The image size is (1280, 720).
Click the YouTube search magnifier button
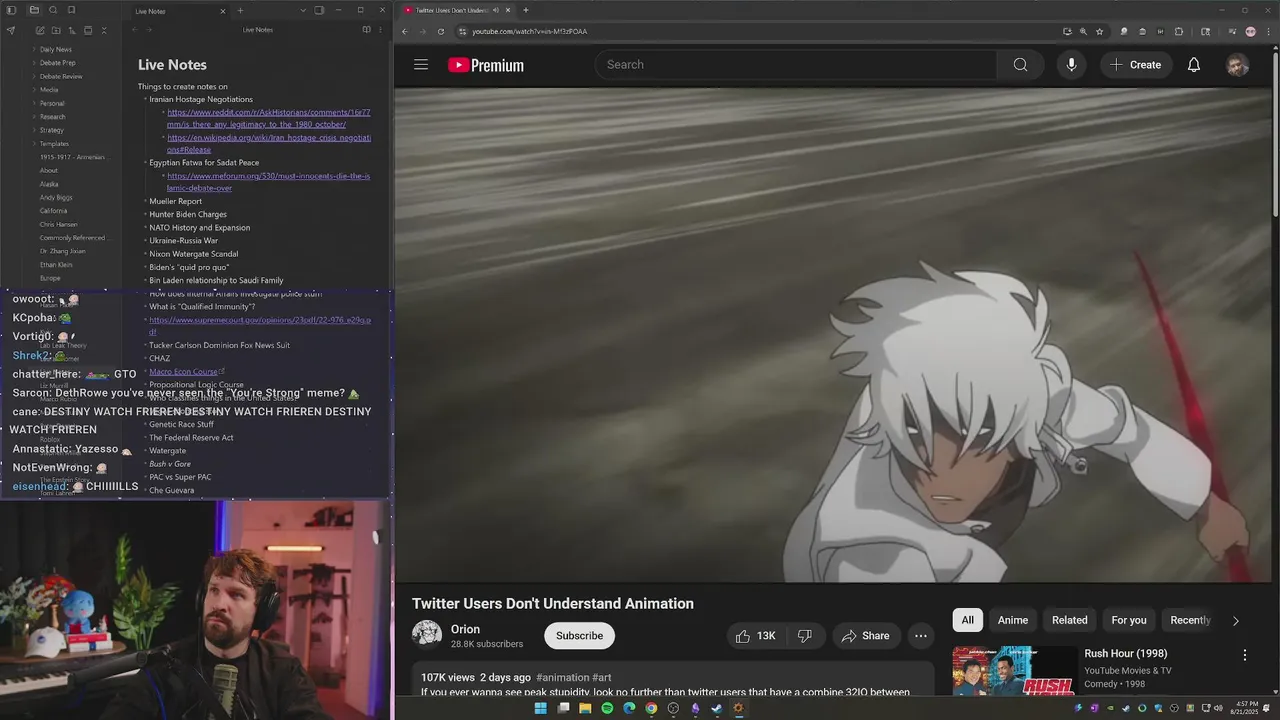(x=1020, y=65)
